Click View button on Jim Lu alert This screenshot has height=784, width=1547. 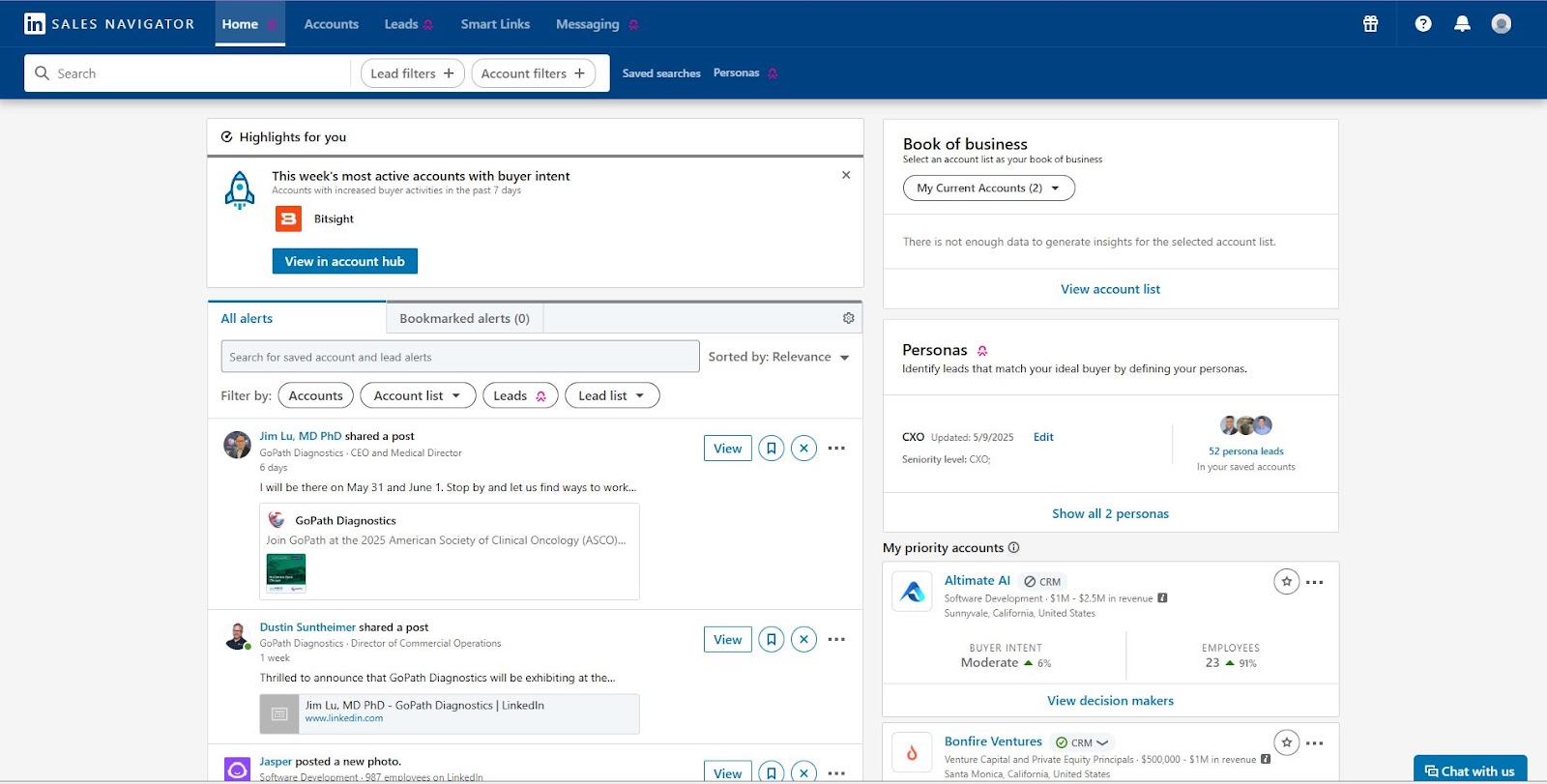pos(727,449)
